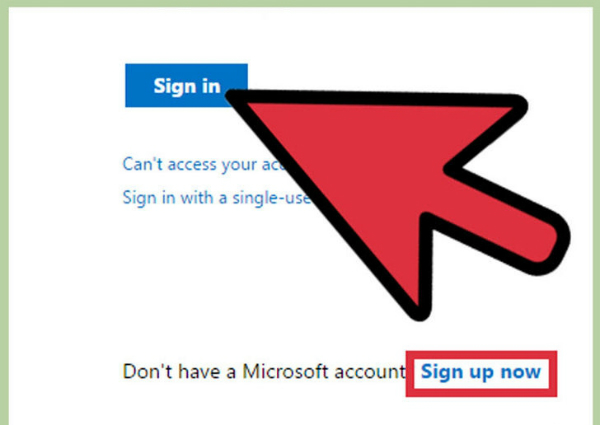Click the word "Sign" on the blue button
Image resolution: width=600 pixels, height=425 pixels.
pyautogui.click(x=170, y=86)
